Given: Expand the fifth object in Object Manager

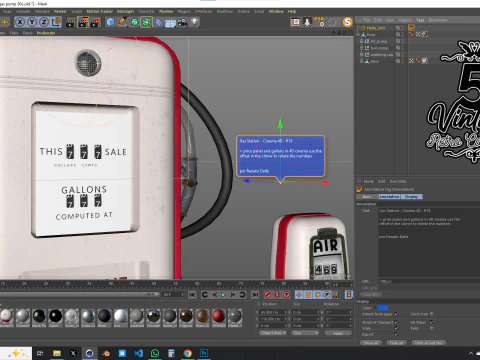Looking at the screenshot, I should click(x=362, y=55).
